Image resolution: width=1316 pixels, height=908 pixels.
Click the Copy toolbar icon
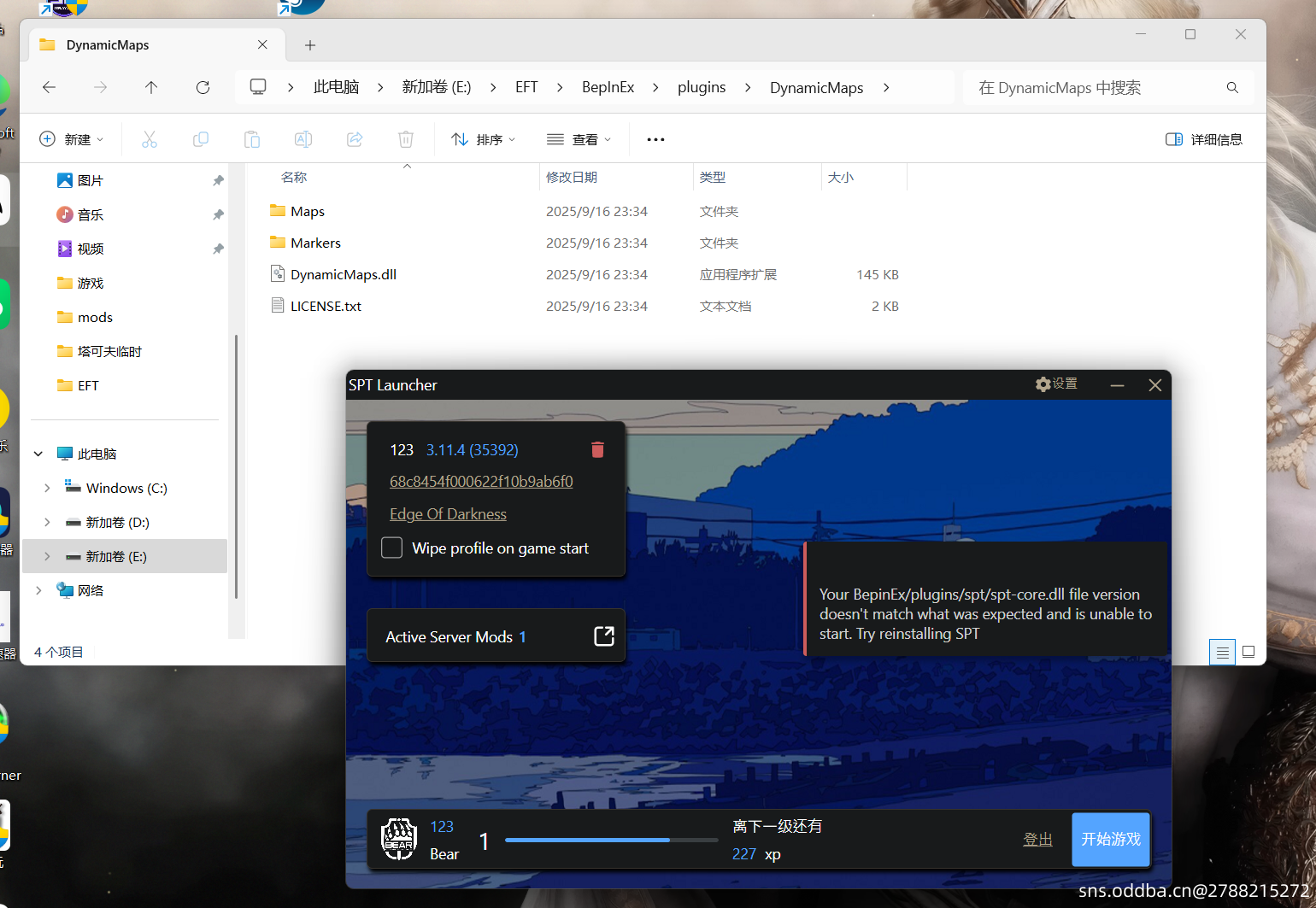coord(201,139)
